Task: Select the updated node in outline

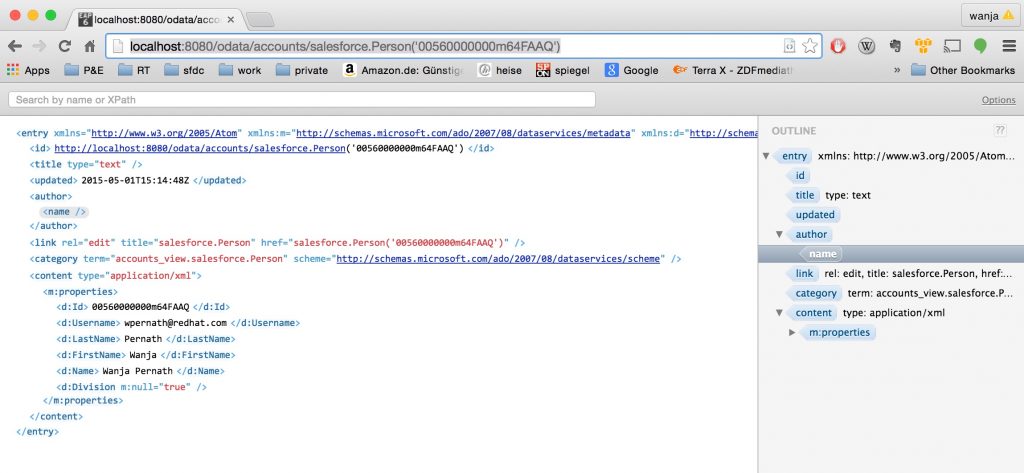Action: pyautogui.click(x=814, y=215)
